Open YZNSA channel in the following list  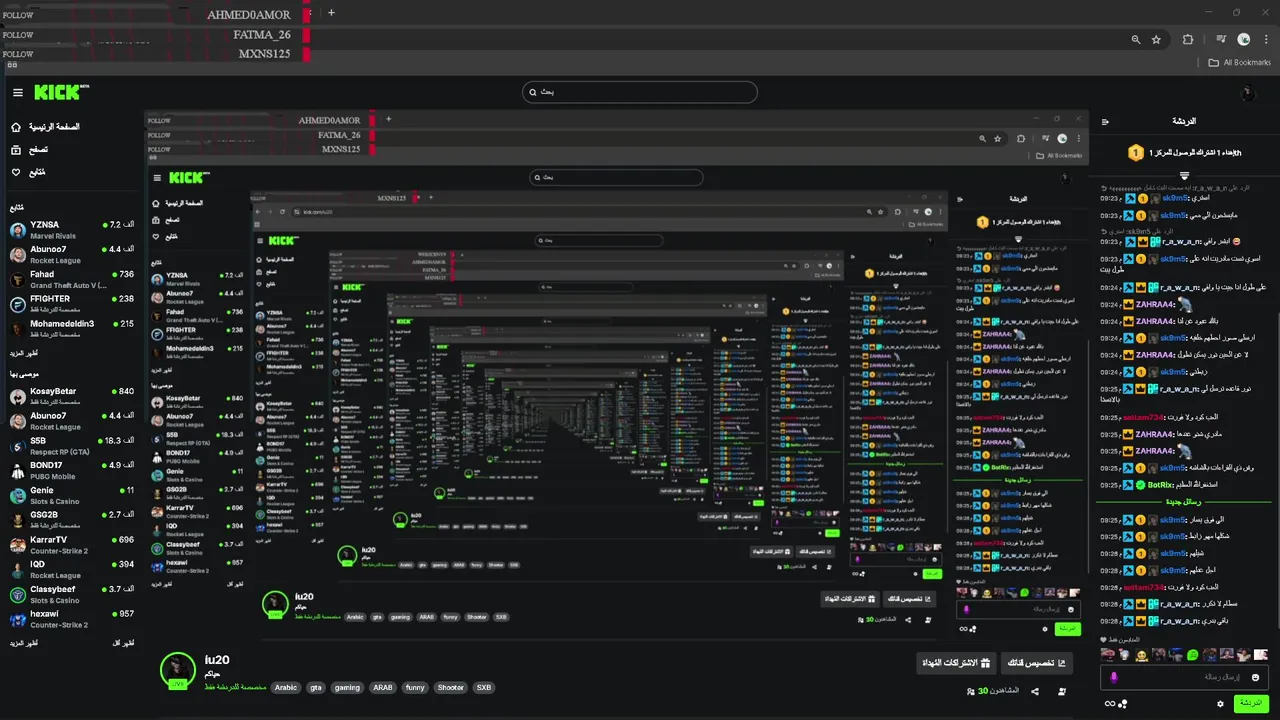(72, 230)
